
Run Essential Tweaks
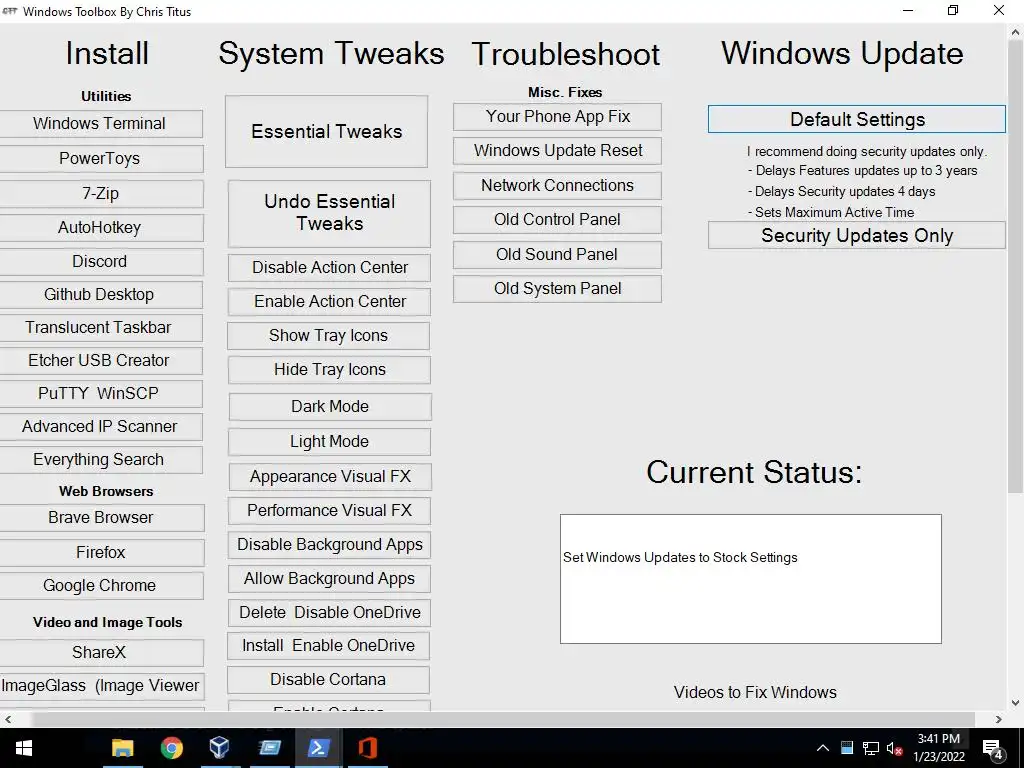click(x=327, y=131)
